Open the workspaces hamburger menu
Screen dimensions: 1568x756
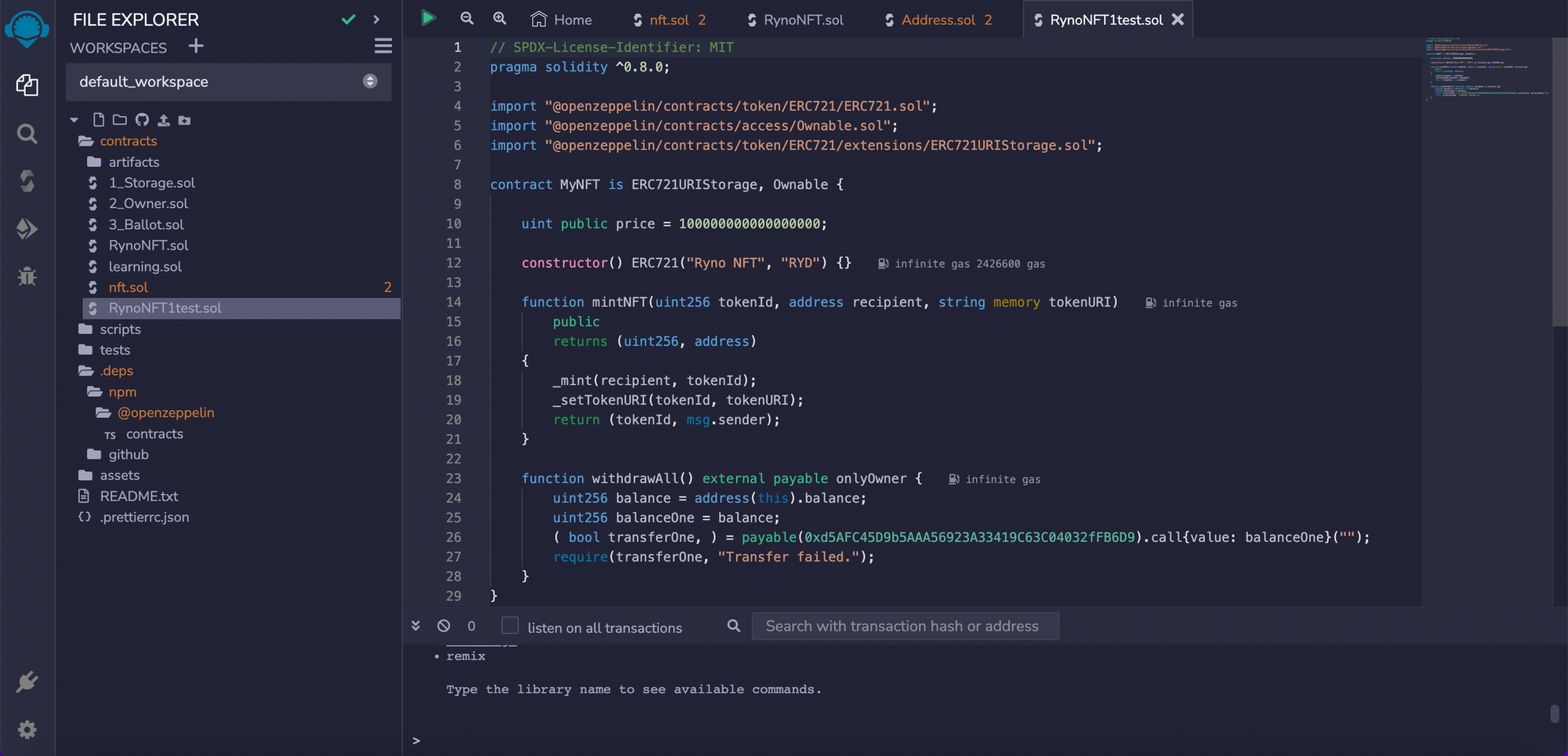click(383, 46)
